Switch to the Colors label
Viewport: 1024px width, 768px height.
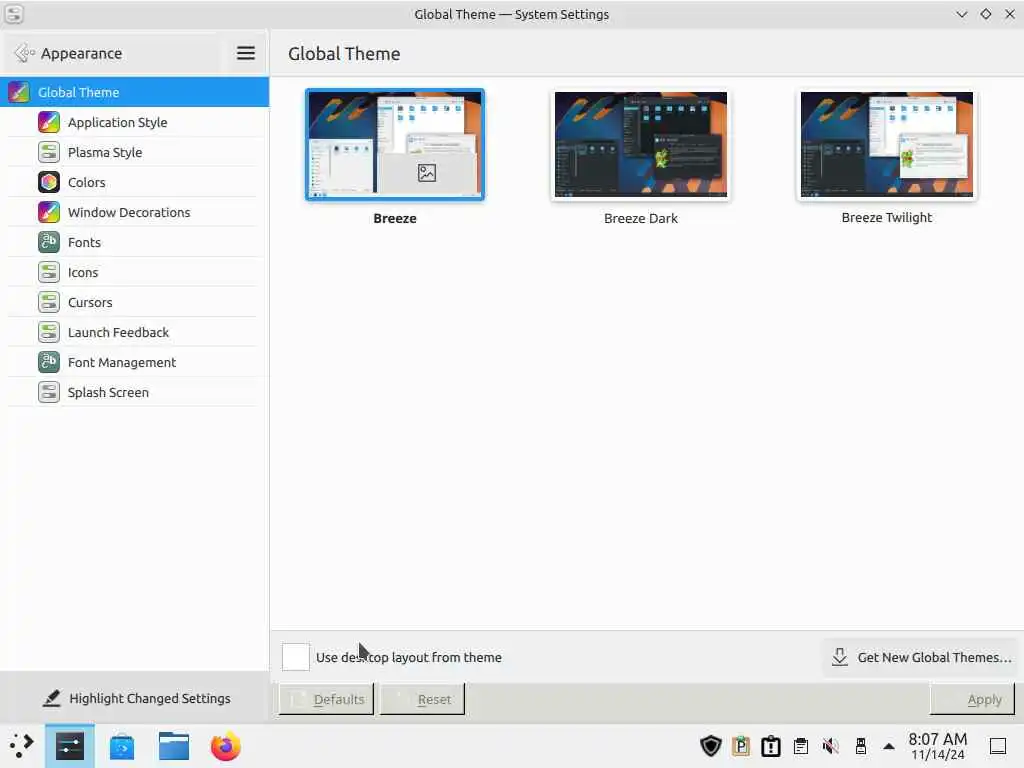(x=87, y=182)
